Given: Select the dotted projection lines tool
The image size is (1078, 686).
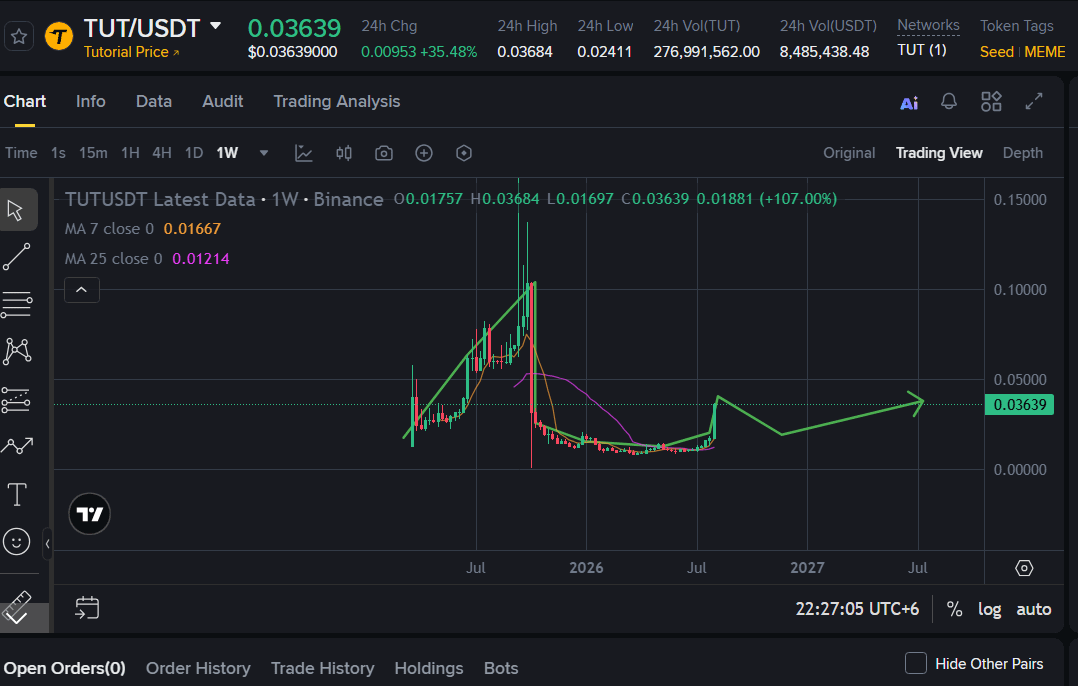Looking at the screenshot, I should [17, 399].
